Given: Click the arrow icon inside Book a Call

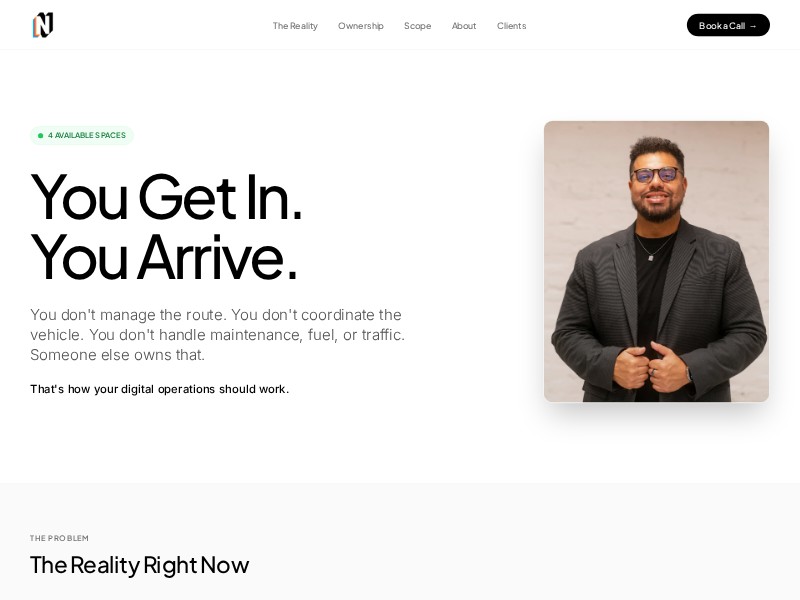Looking at the screenshot, I should click(x=753, y=26).
